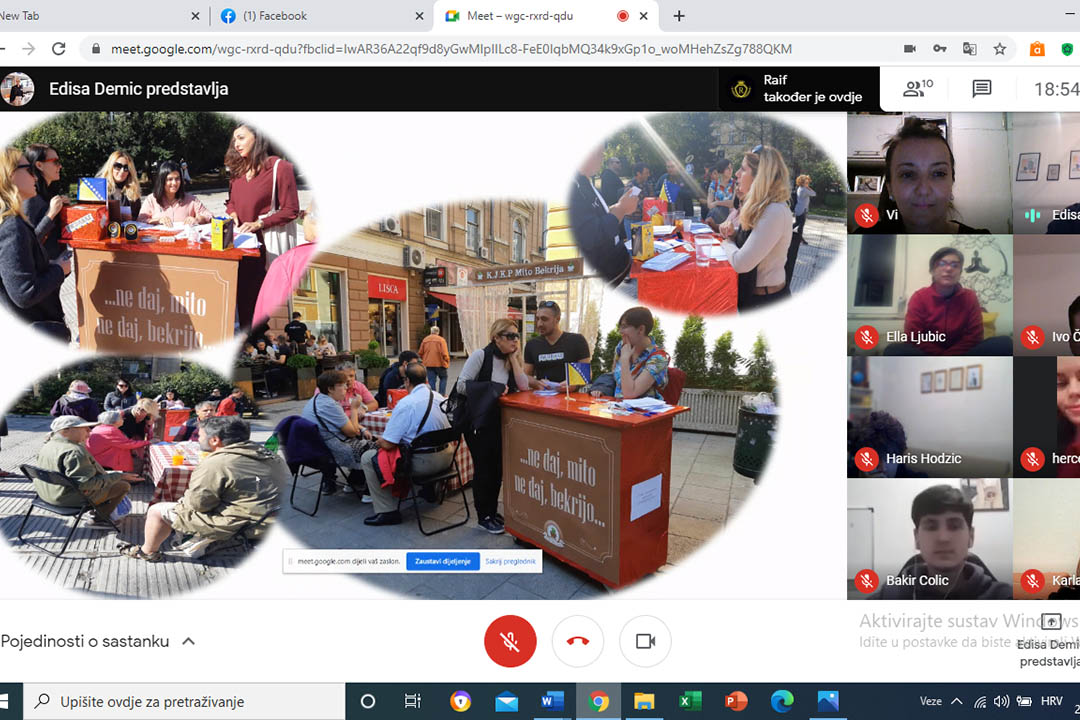
Task: Click the presentation pin icon above Edisa Demic
Action: 1051,621
